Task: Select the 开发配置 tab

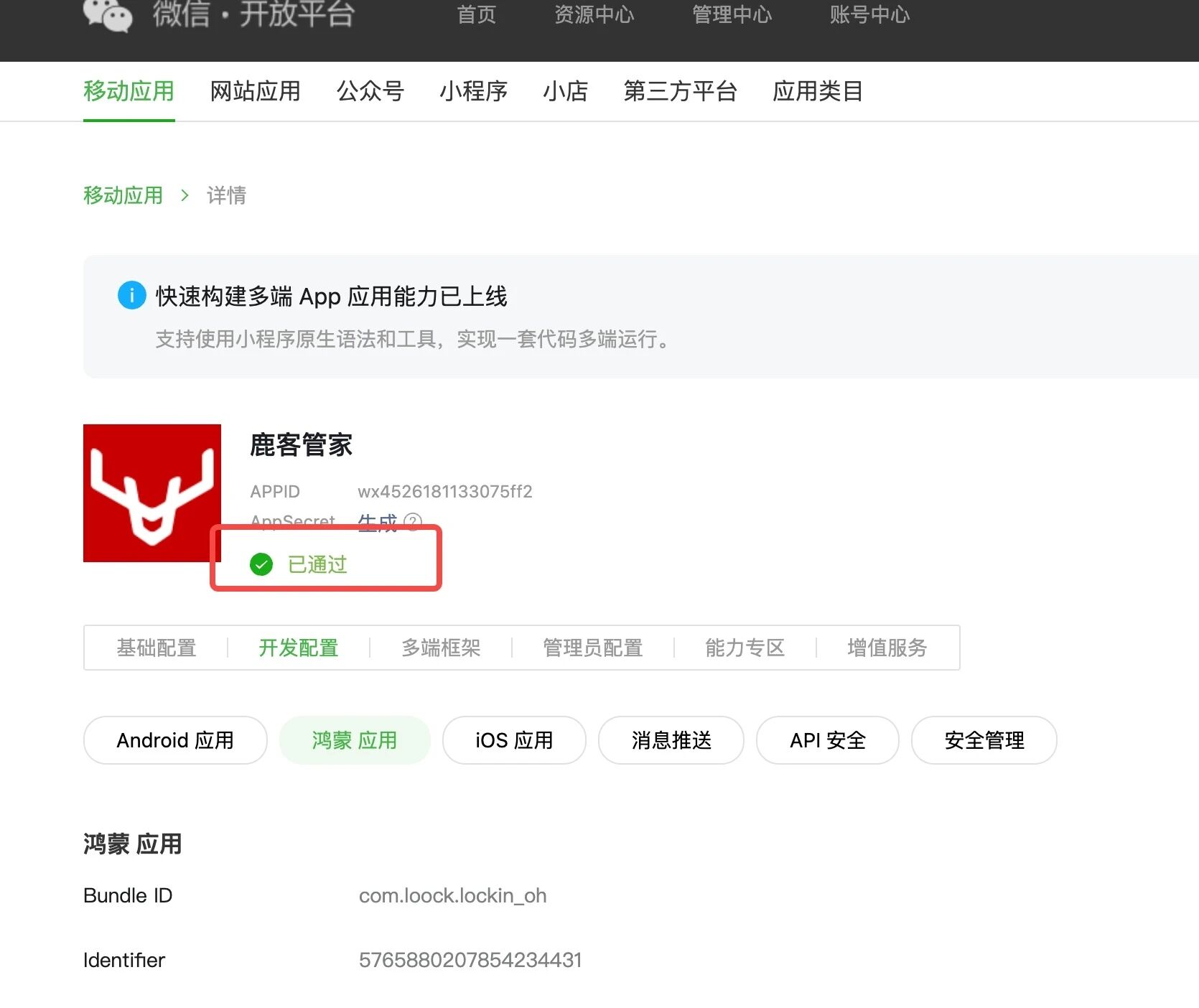Action: [x=299, y=648]
